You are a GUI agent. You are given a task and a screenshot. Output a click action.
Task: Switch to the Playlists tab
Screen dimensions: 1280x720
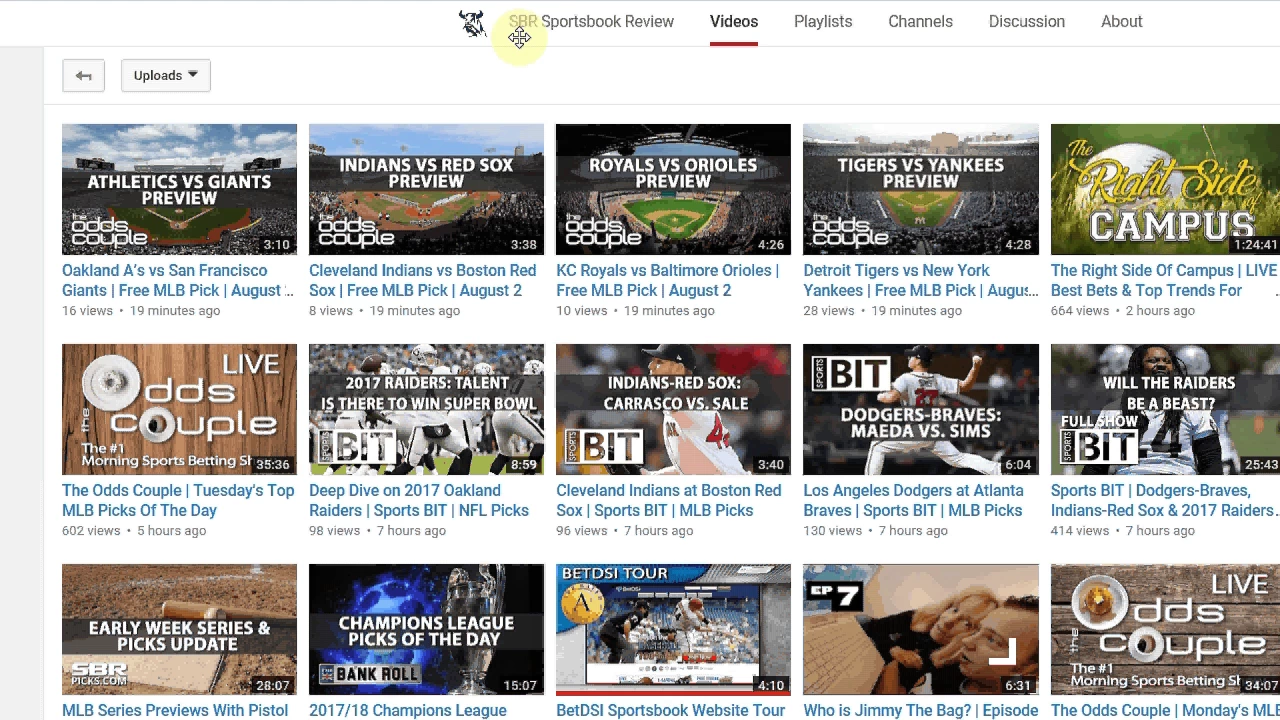click(x=823, y=22)
